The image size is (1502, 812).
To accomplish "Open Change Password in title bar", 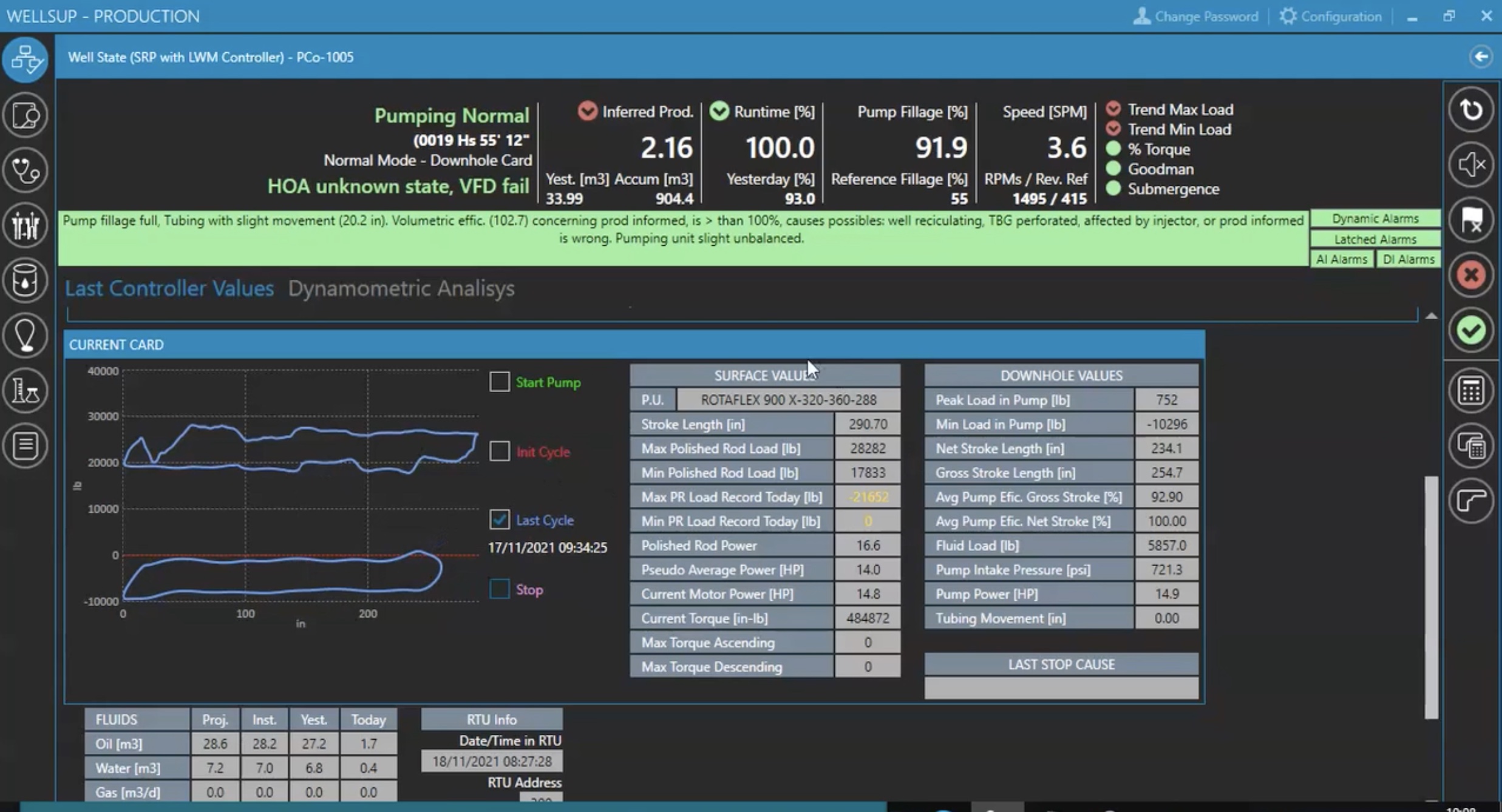I will 1195,16.
